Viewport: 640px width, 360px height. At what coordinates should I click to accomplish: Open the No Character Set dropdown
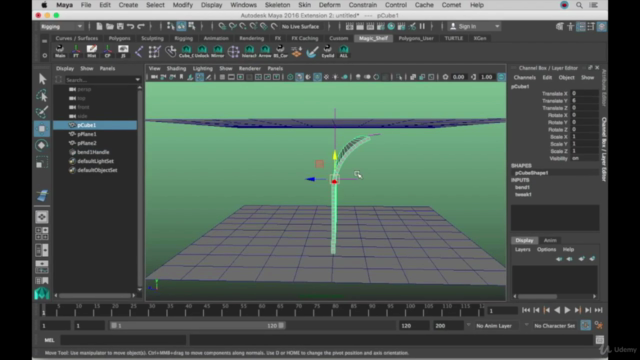[555, 326]
